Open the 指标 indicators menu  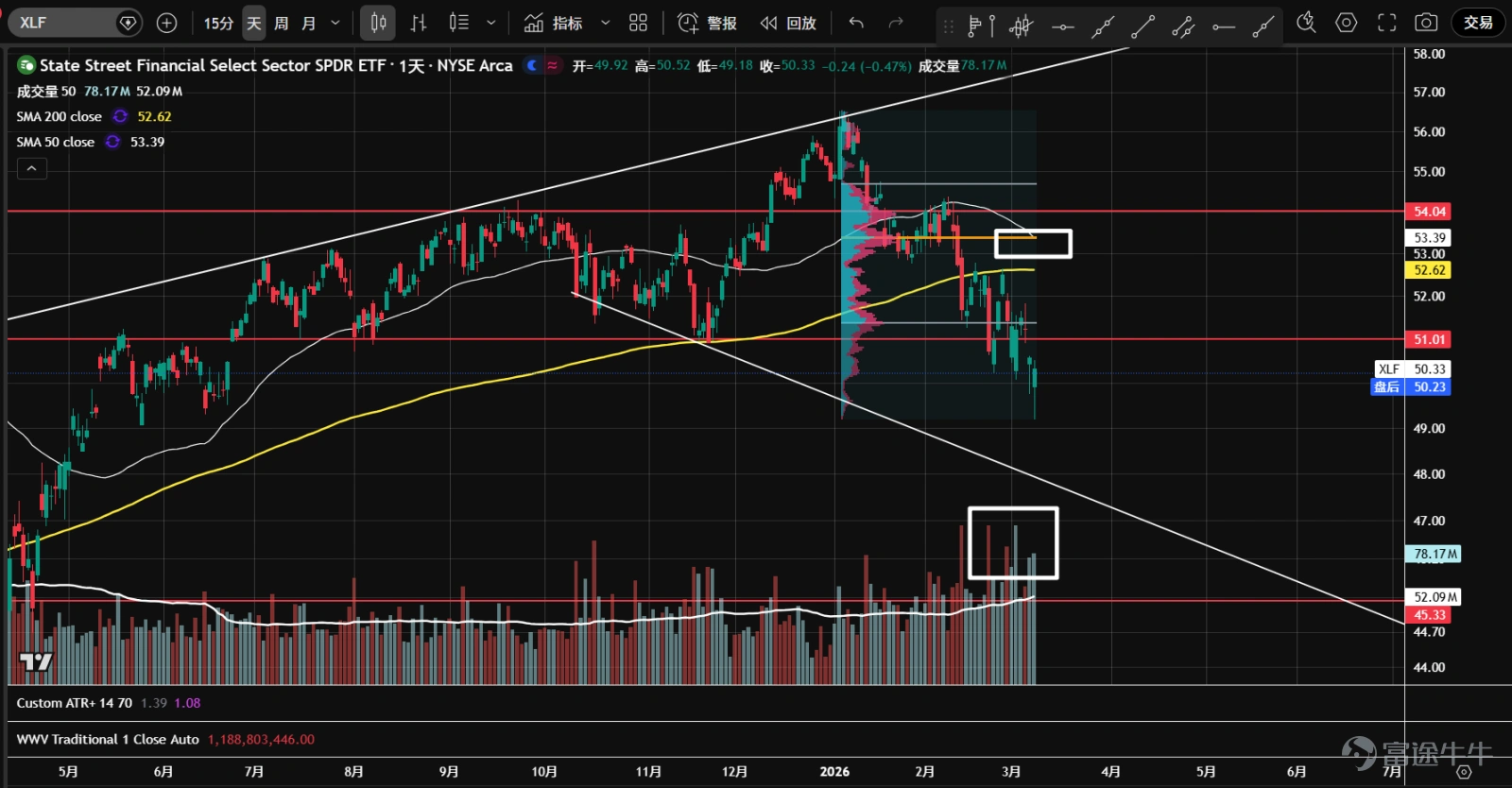click(x=554, y=23)
